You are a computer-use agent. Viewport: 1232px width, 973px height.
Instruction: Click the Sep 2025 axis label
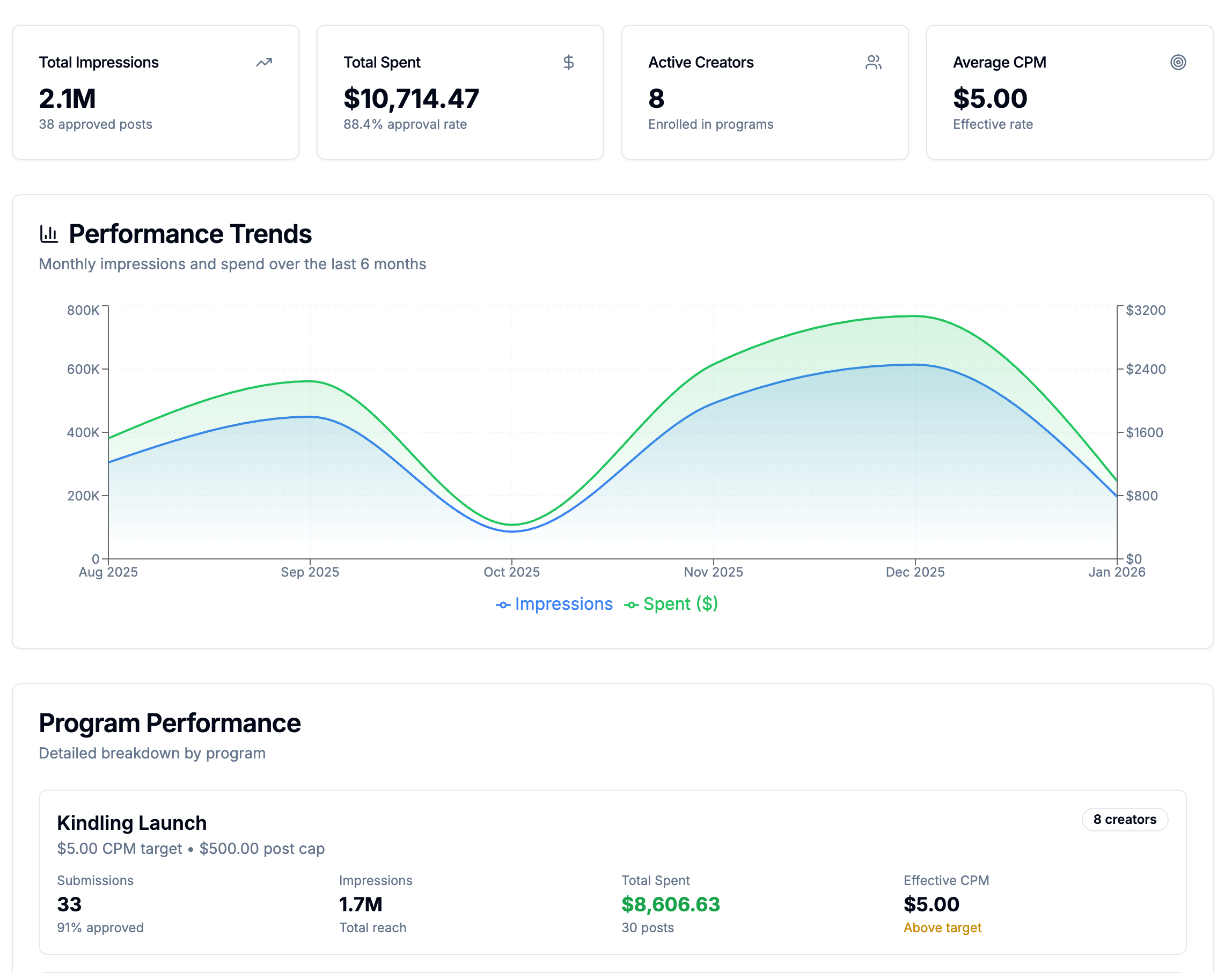click(x=310, y=572)
